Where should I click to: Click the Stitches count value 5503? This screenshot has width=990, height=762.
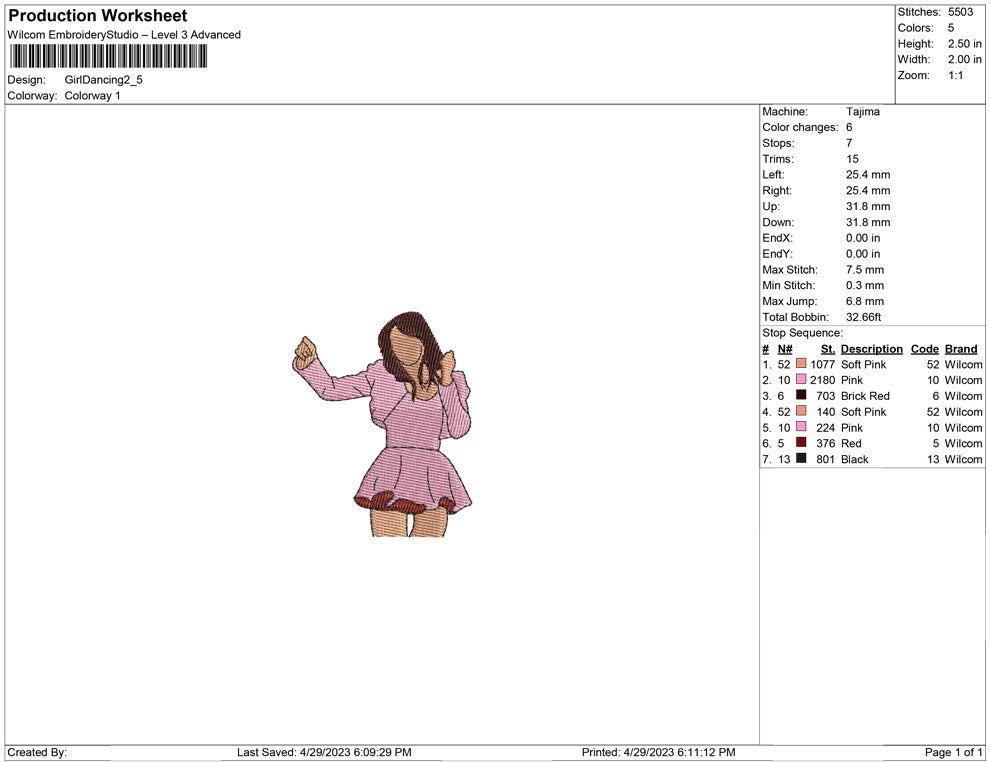click(959, 12)
